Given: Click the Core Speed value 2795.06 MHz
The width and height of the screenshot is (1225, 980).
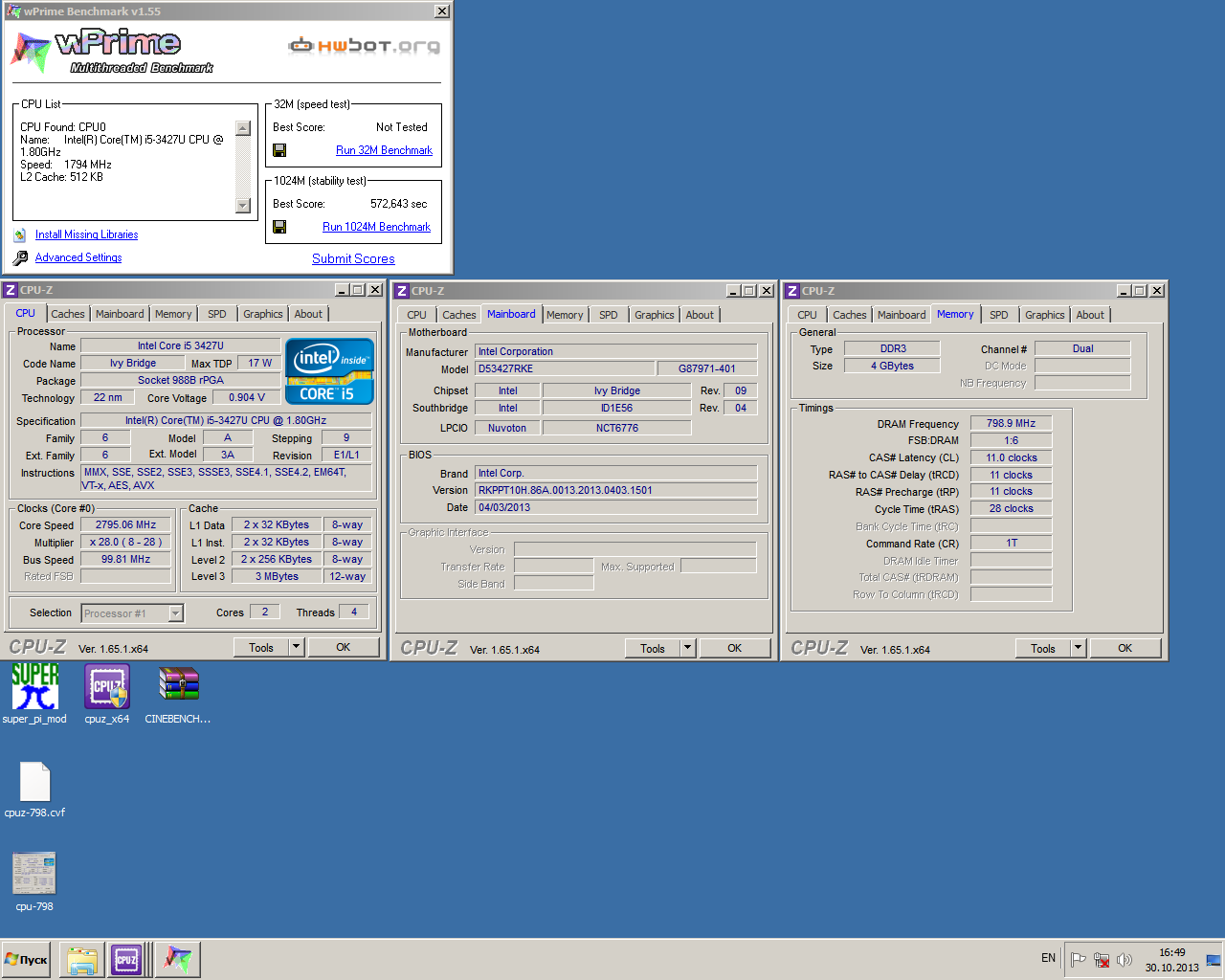Looking at the screenshot, I should click(x=126, y=524).
